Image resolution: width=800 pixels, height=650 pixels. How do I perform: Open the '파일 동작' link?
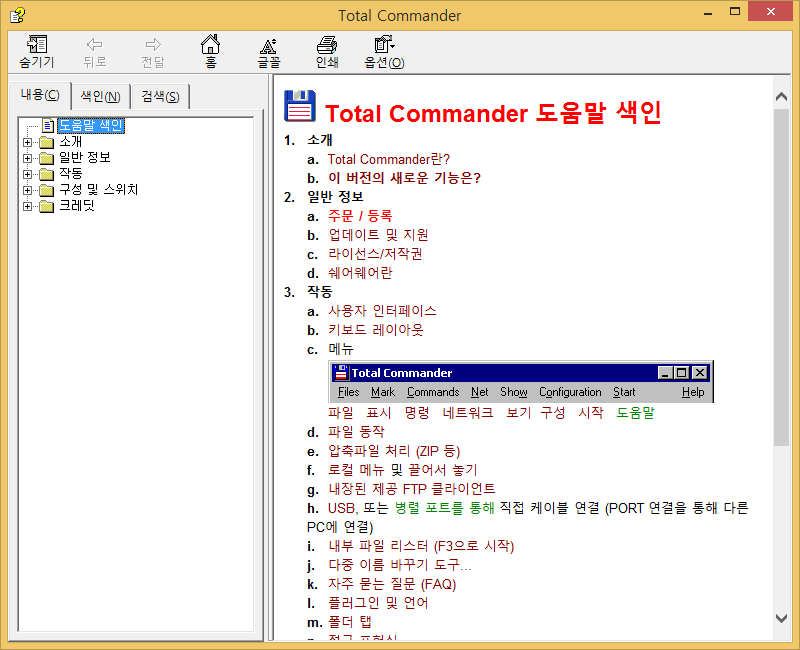click(356, 432)
